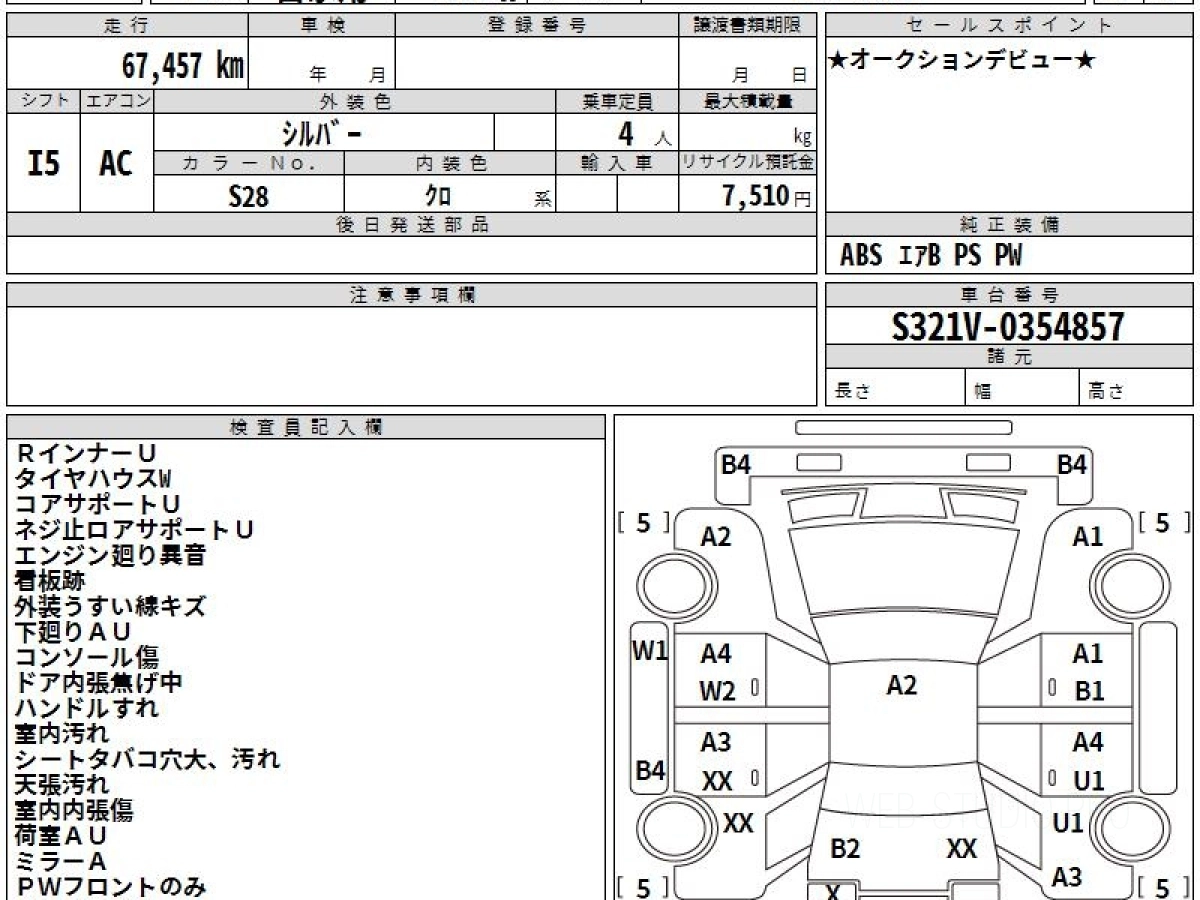Click the note シートタバコ穴大、汚れ
1200x900 pixels.
tap(147, 759)
